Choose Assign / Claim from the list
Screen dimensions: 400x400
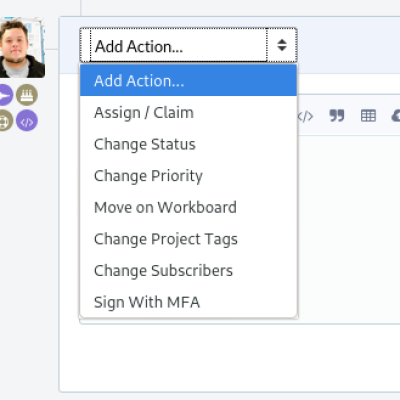click(188, 112)
